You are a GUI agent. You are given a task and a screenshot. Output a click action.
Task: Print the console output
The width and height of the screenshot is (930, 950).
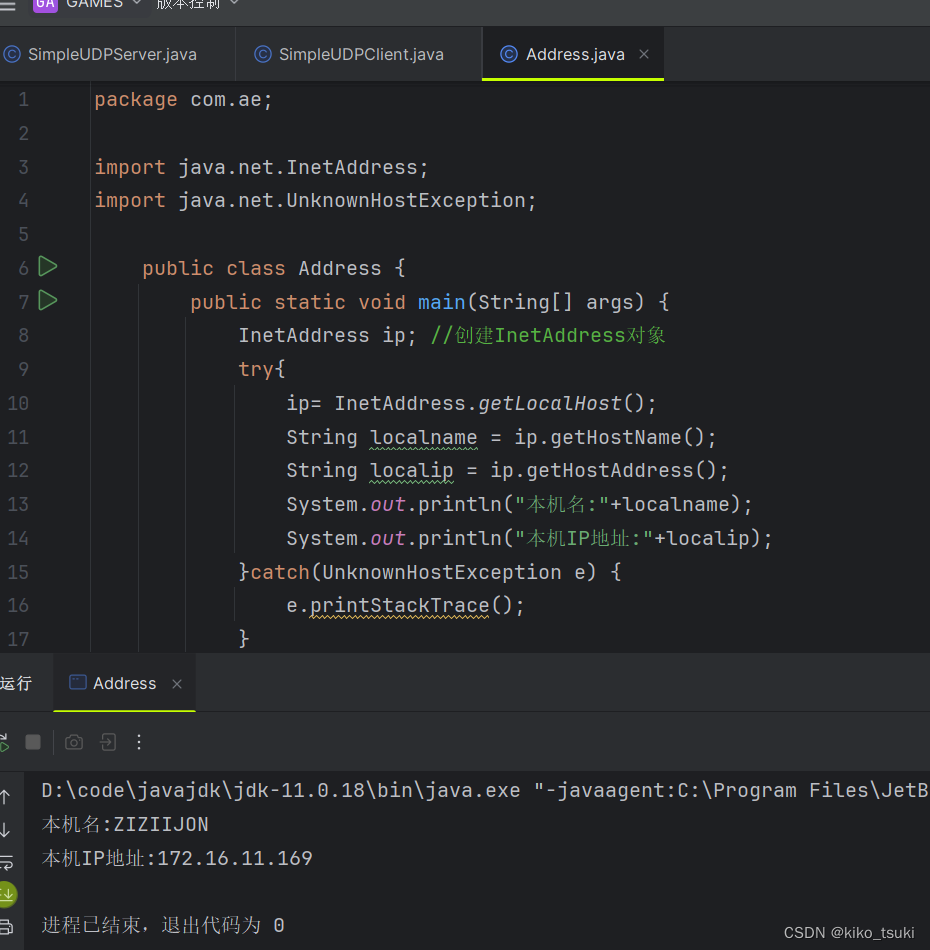6,927
